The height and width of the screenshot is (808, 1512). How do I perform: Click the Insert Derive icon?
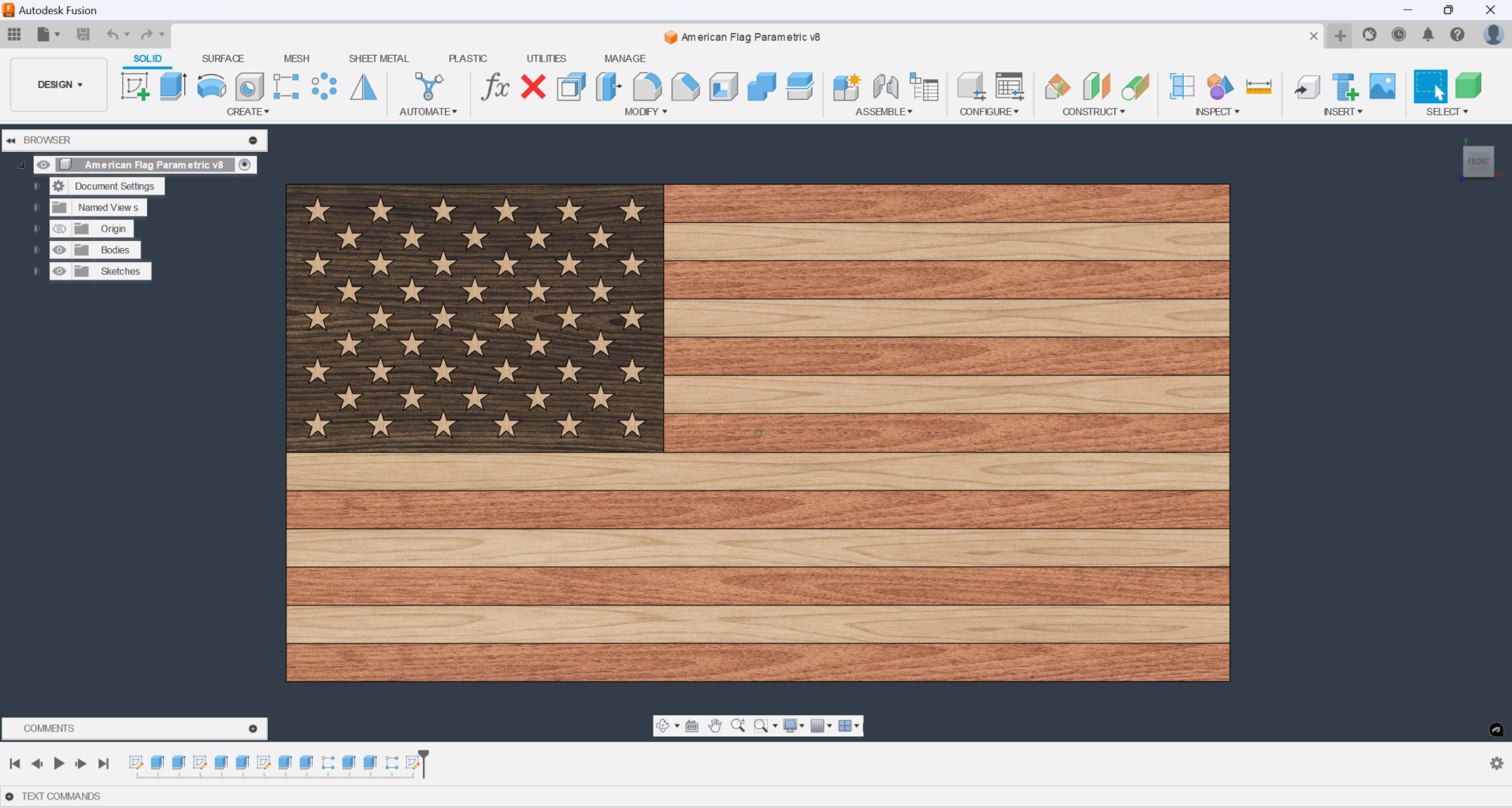tap(1307, 86)
